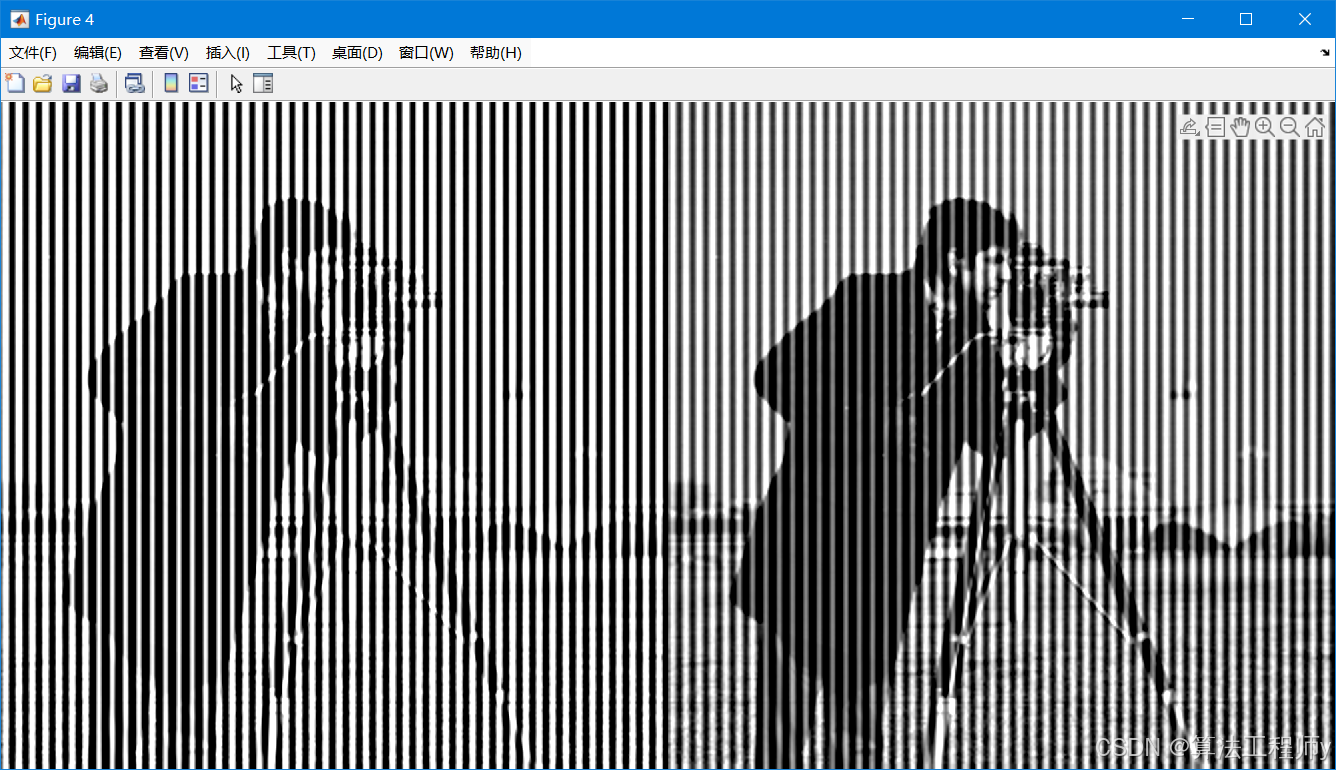The image size is (1336, 770).
Task: Insert a colorbar with the toolbar icon
Action: click(x=171, y=84)
